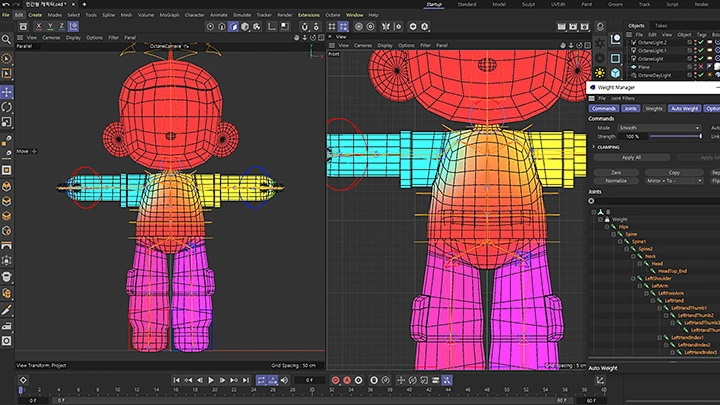720x405 pixels.
Task: Click the current frame 0 F field
Action: click(x=310, y=380)
